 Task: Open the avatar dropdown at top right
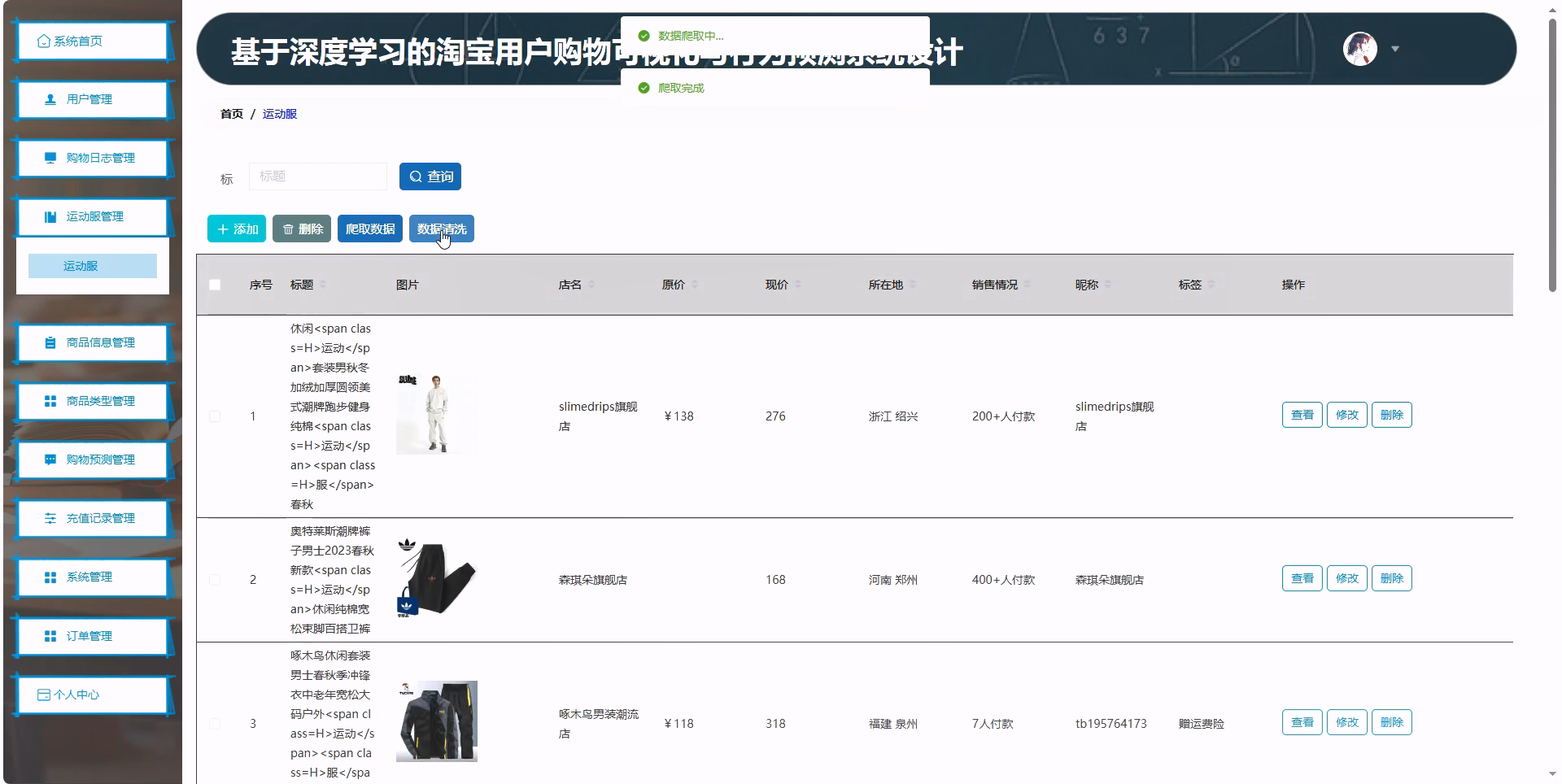pyautogui.click(x=1394, y=49)
